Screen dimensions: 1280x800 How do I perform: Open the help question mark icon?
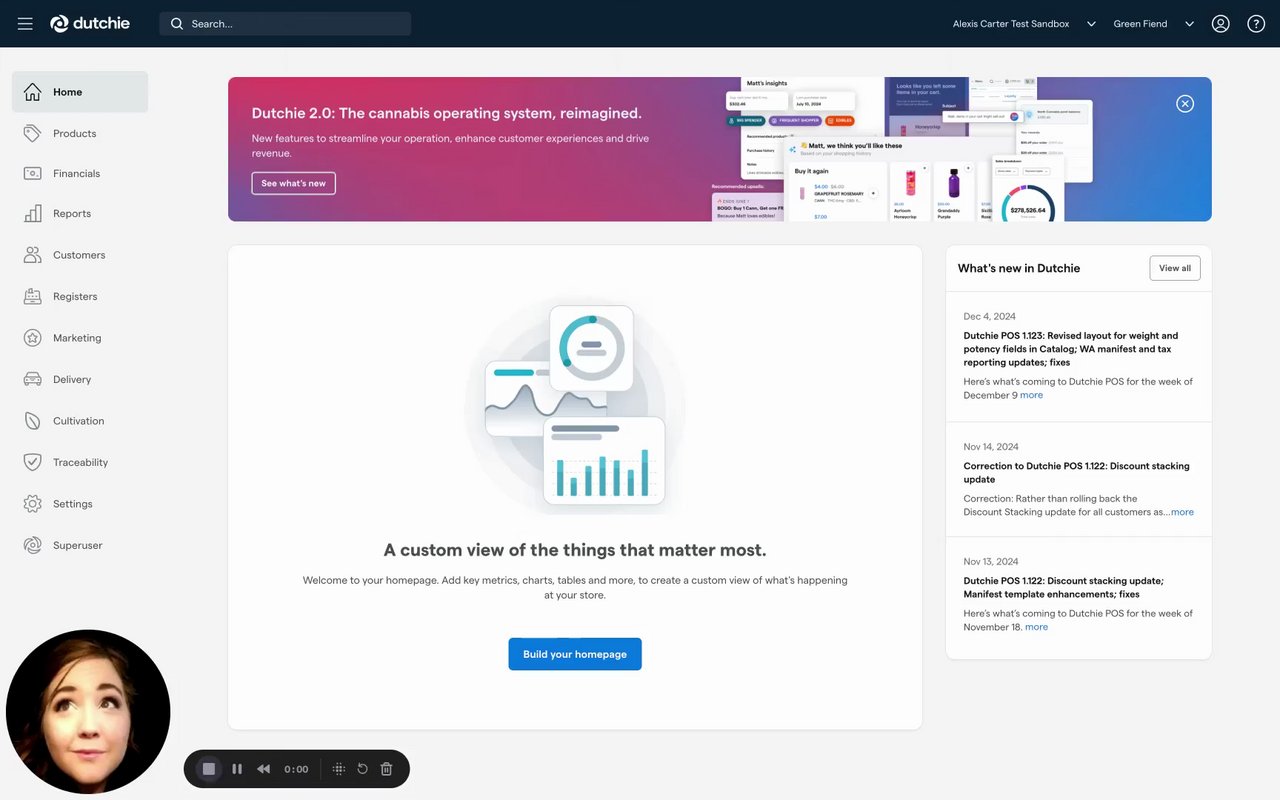1256,24
